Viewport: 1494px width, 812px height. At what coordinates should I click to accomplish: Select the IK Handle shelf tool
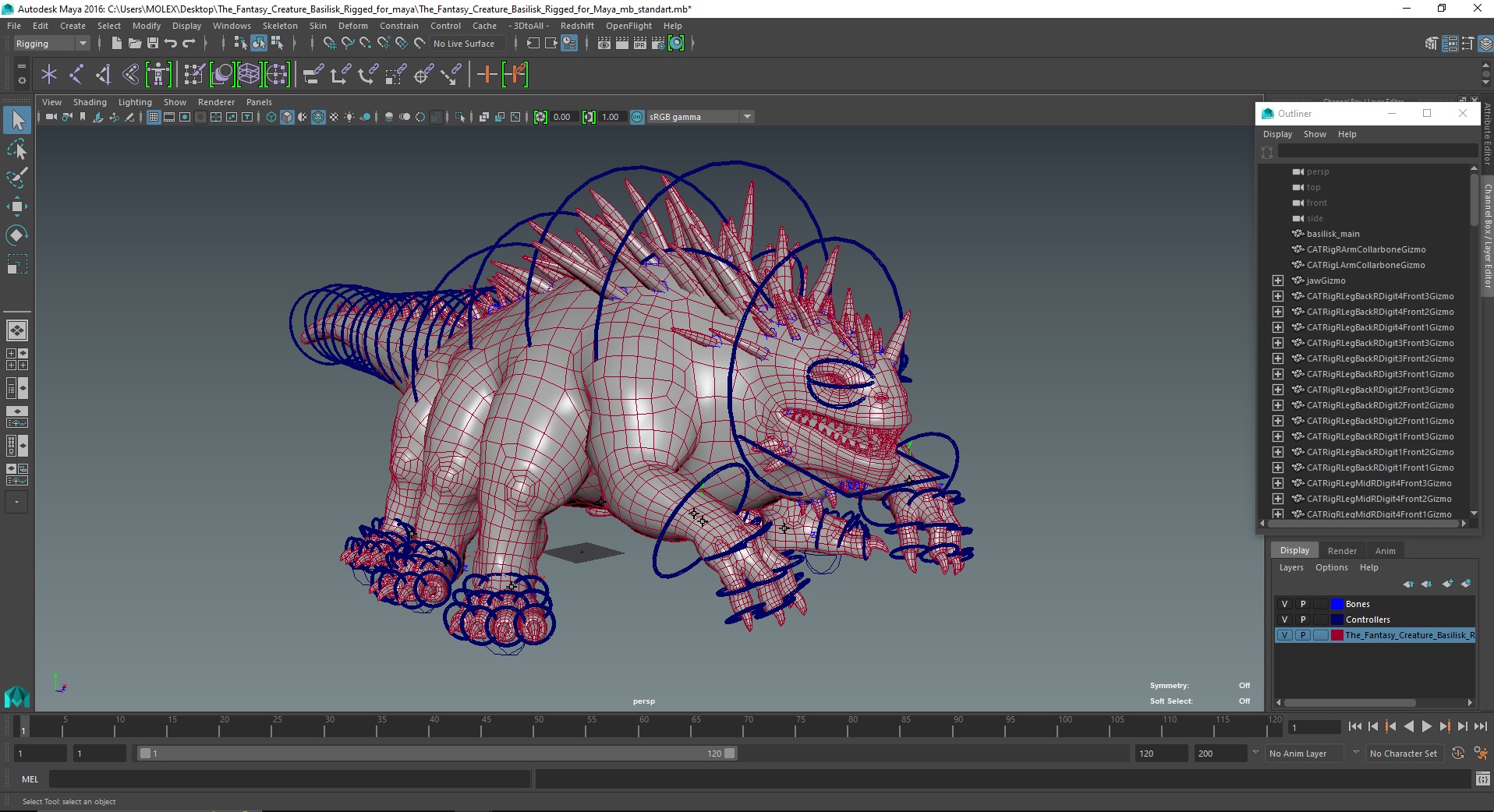(103, 75)
